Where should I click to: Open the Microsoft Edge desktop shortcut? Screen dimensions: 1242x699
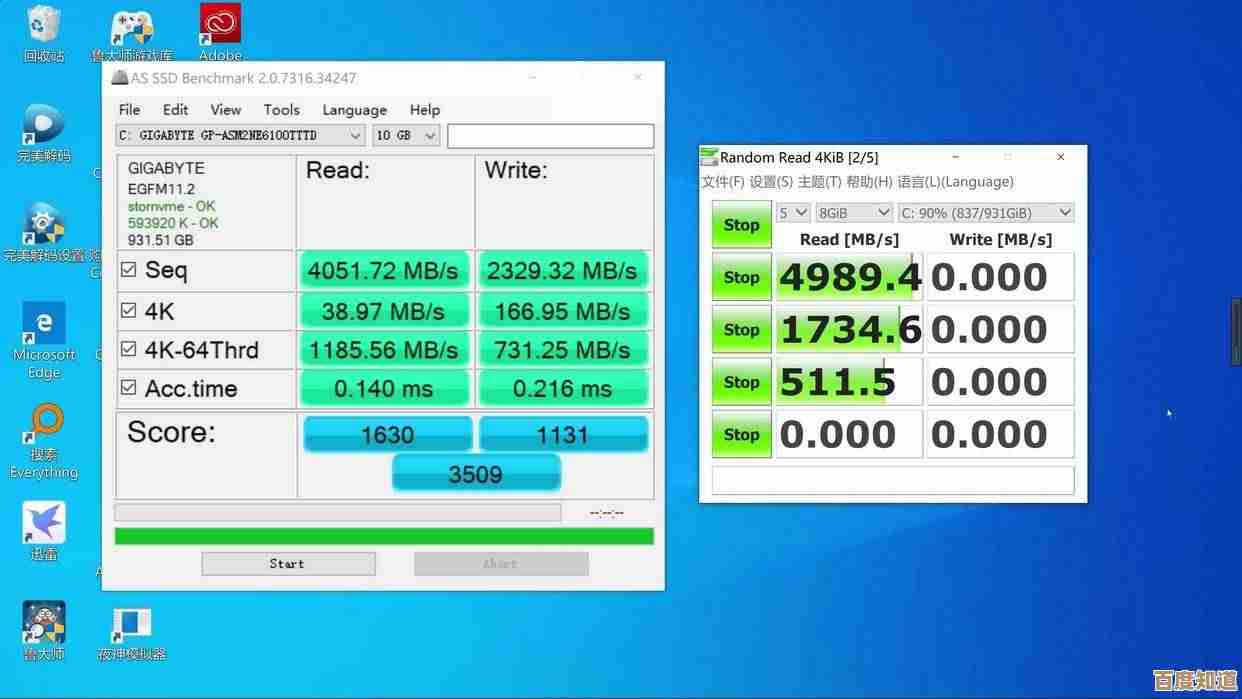[x=43, y=328]
